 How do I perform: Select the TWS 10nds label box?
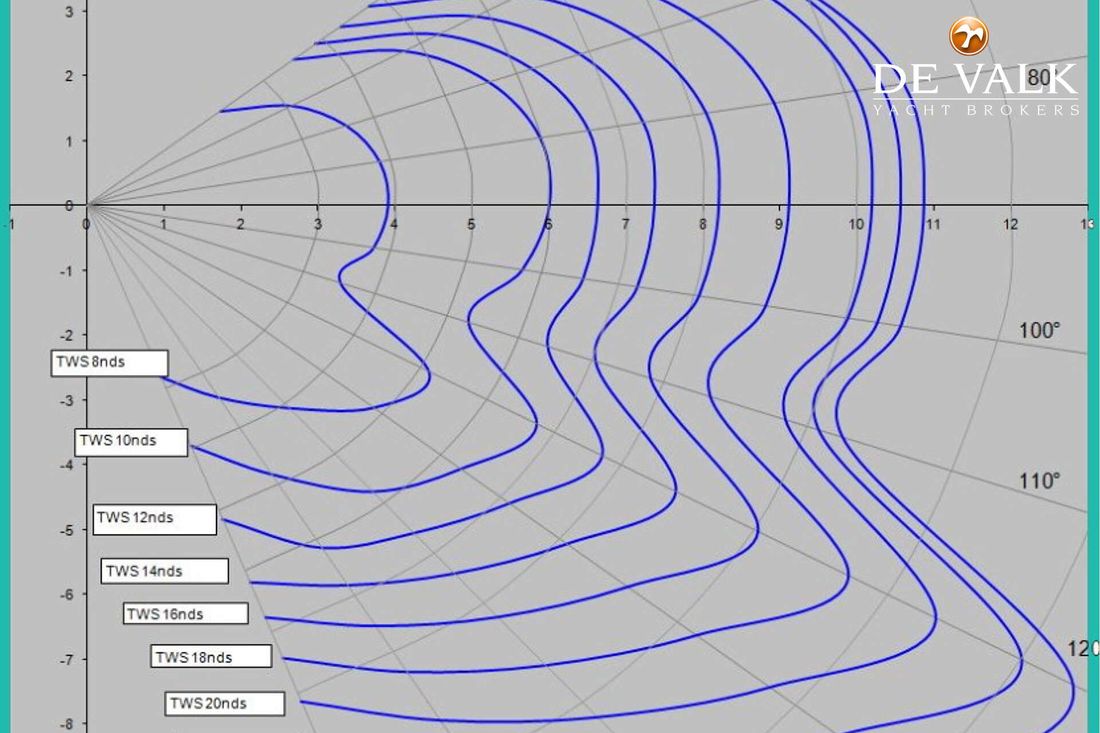[132, 441]
